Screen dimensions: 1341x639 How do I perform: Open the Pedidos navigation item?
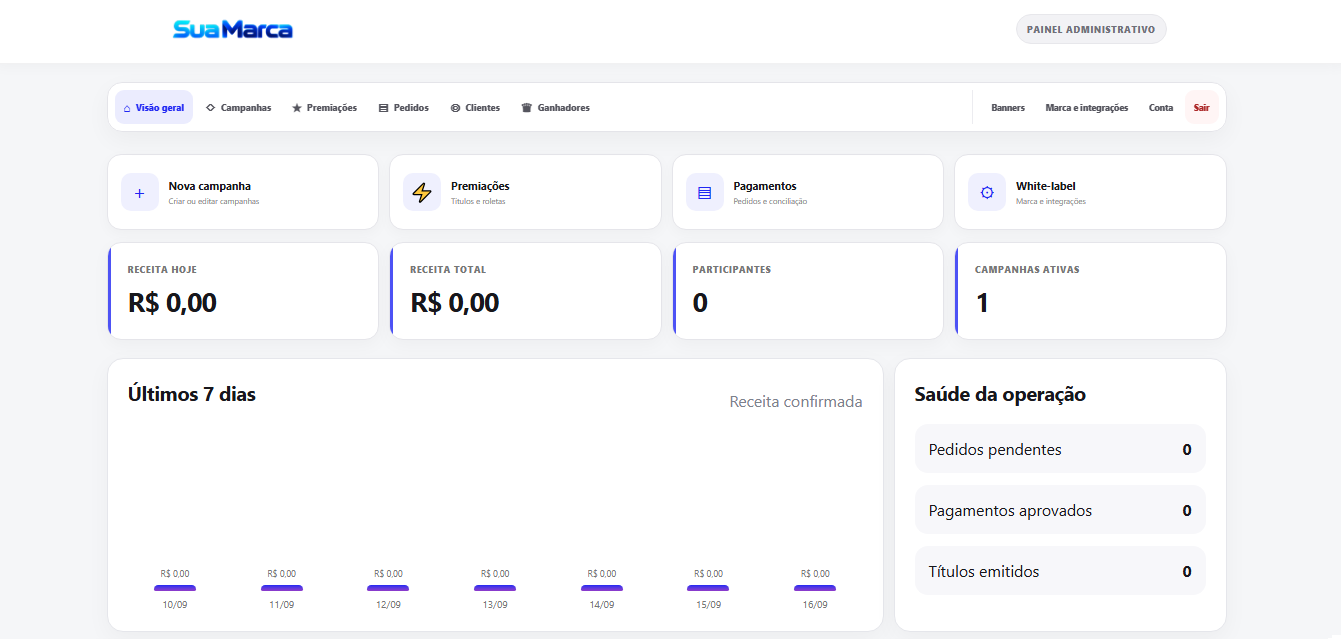pyautogui.click(x=404, y=107)
